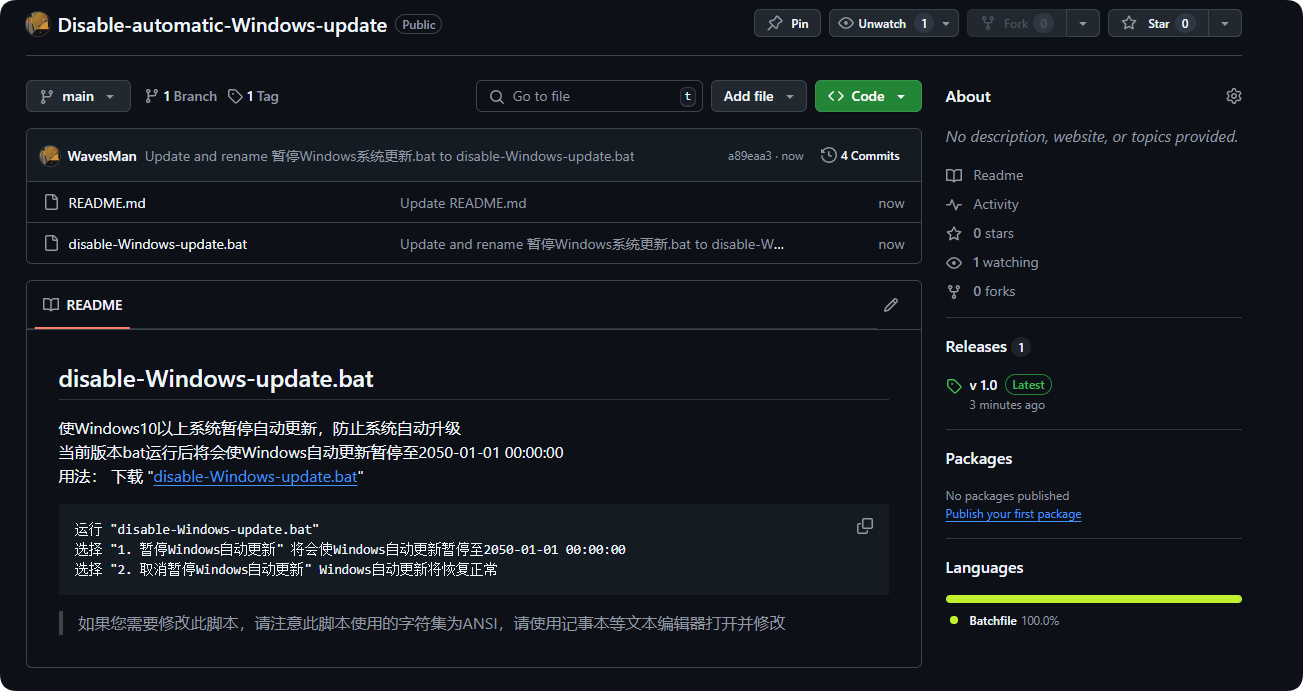This screenshot has height=691, width=1303.
Task: Open the Readme link in About
Action: coord(985,175)
